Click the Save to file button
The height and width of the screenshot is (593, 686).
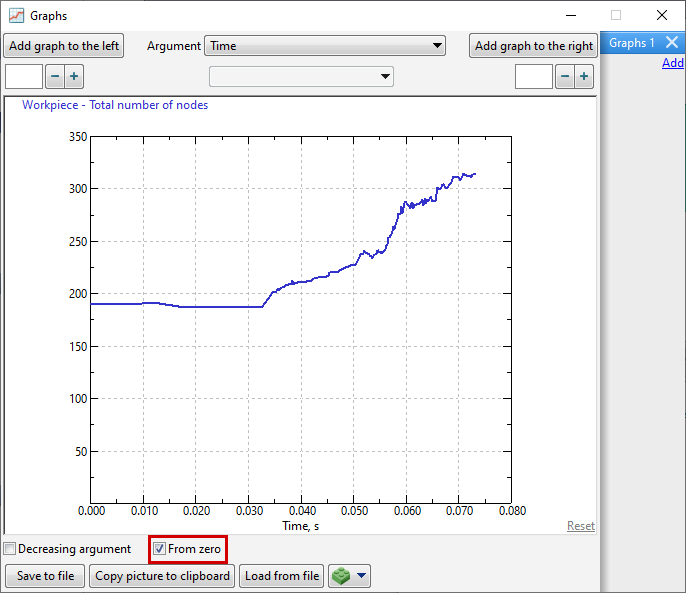(46, 575)
